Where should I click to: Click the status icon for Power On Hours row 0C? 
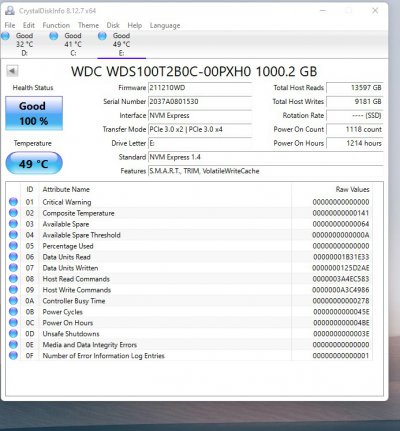pos(13,323)
